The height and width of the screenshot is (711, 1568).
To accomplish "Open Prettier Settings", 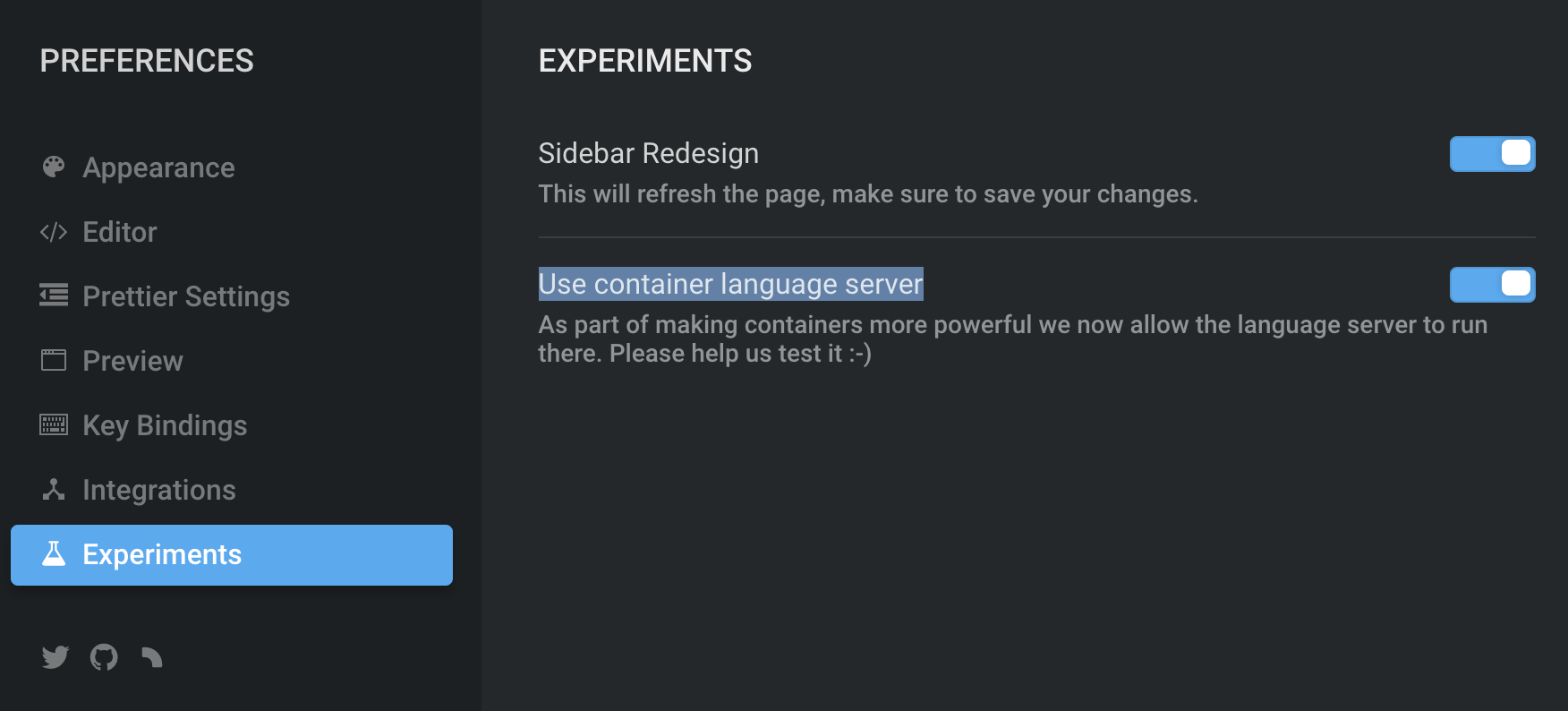I will (x=185, y=296).
